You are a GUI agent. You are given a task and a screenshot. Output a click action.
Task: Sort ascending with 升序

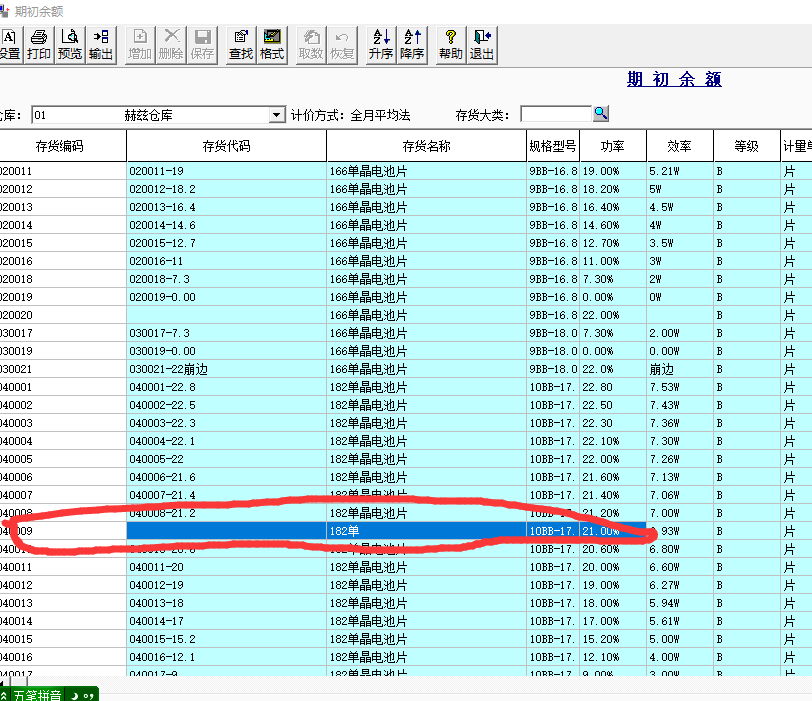(x=381, y=45)
